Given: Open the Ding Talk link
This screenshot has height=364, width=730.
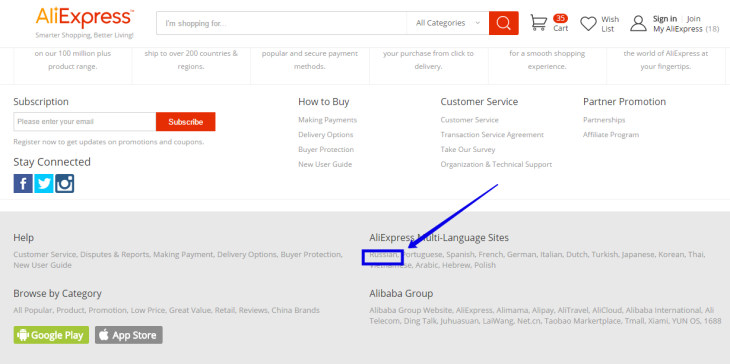Looking at the screenshot, I should click(x=420, y=321).
